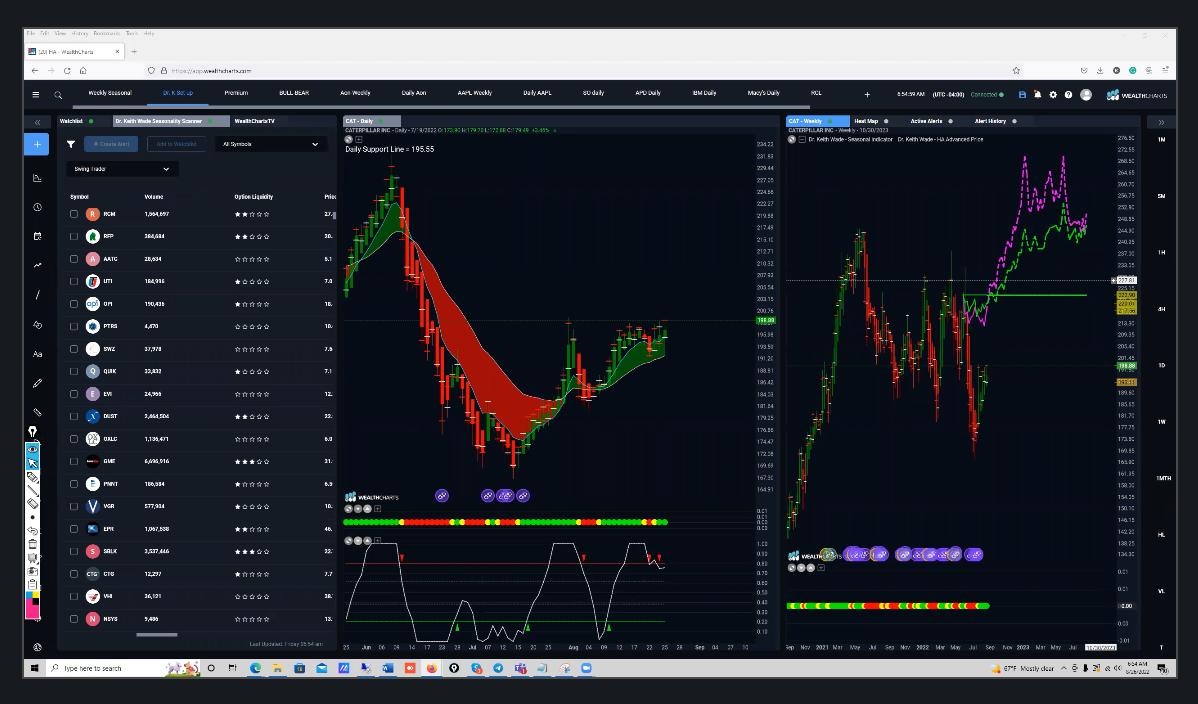The image size is (1198, 704).
Task: Open the help question mark icon
Action: [x=1068, y=95]
